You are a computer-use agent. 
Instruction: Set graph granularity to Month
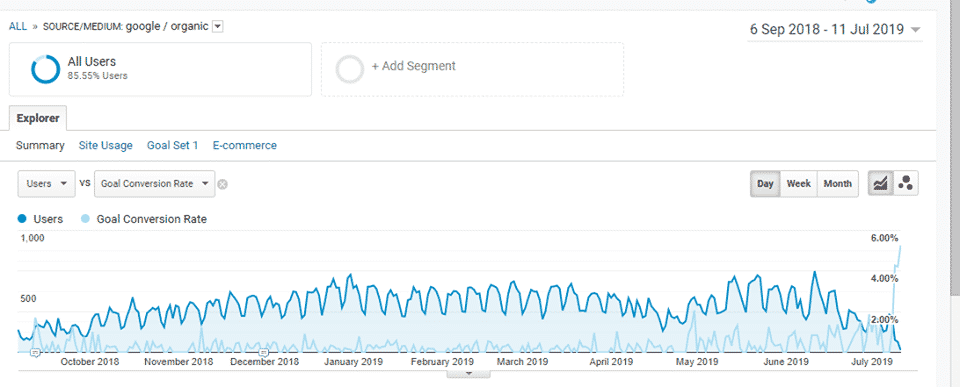coord(838,184)
